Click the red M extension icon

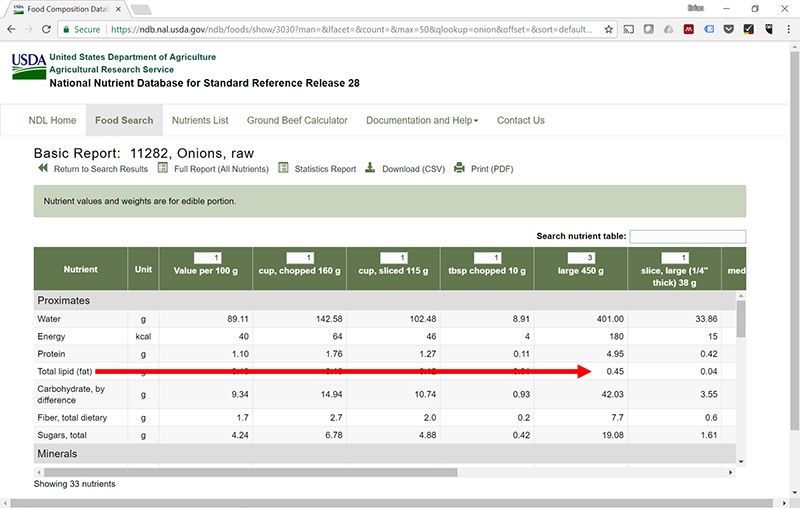pyautogui.click(x=688, y=29)
